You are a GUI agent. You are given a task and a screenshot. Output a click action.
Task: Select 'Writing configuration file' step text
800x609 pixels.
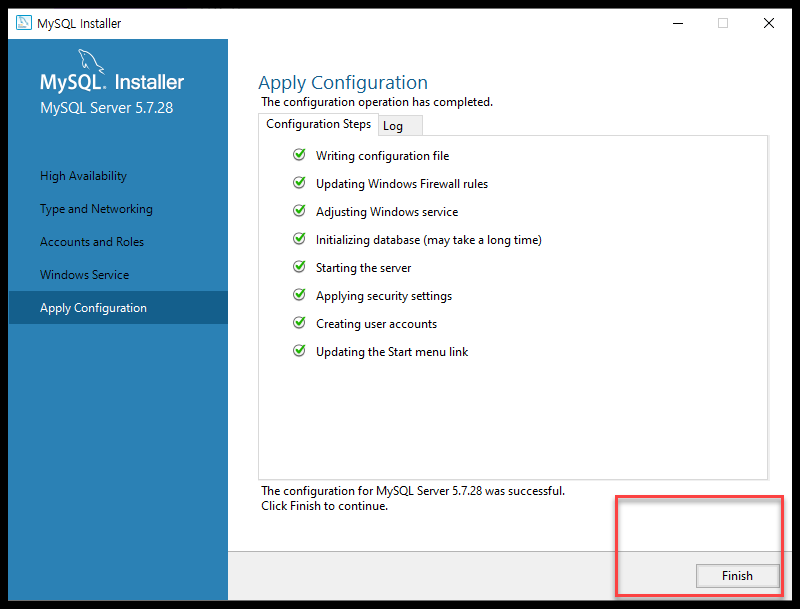coord(383,156)
